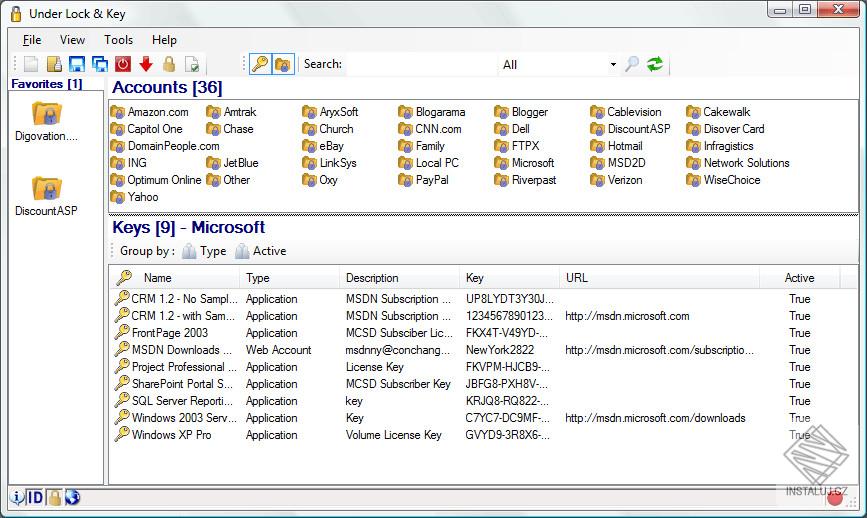Open the eBay account folder
The image size is (867, 518).
point(323,146)
